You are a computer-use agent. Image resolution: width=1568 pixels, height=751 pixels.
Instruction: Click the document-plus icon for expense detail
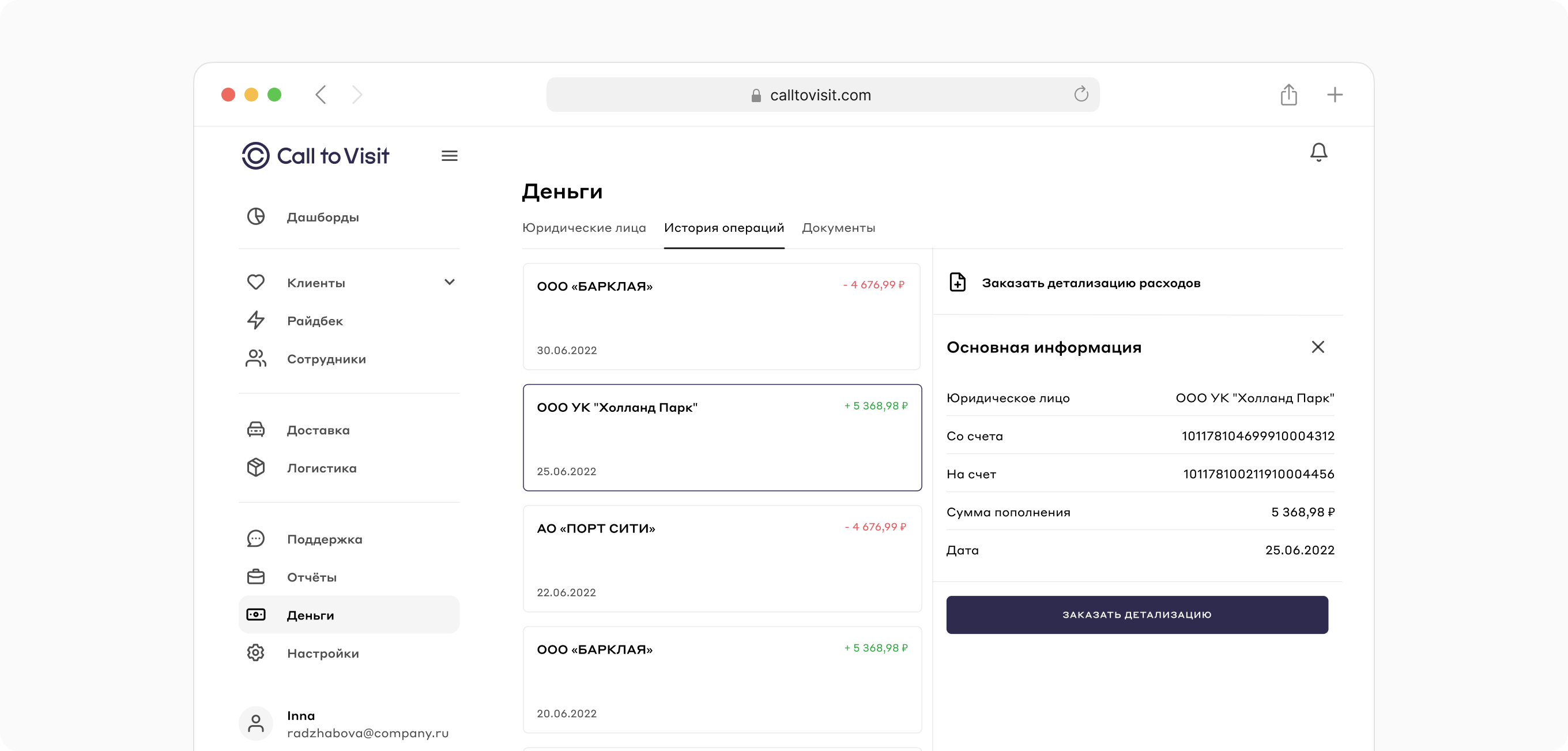point(958,283)
